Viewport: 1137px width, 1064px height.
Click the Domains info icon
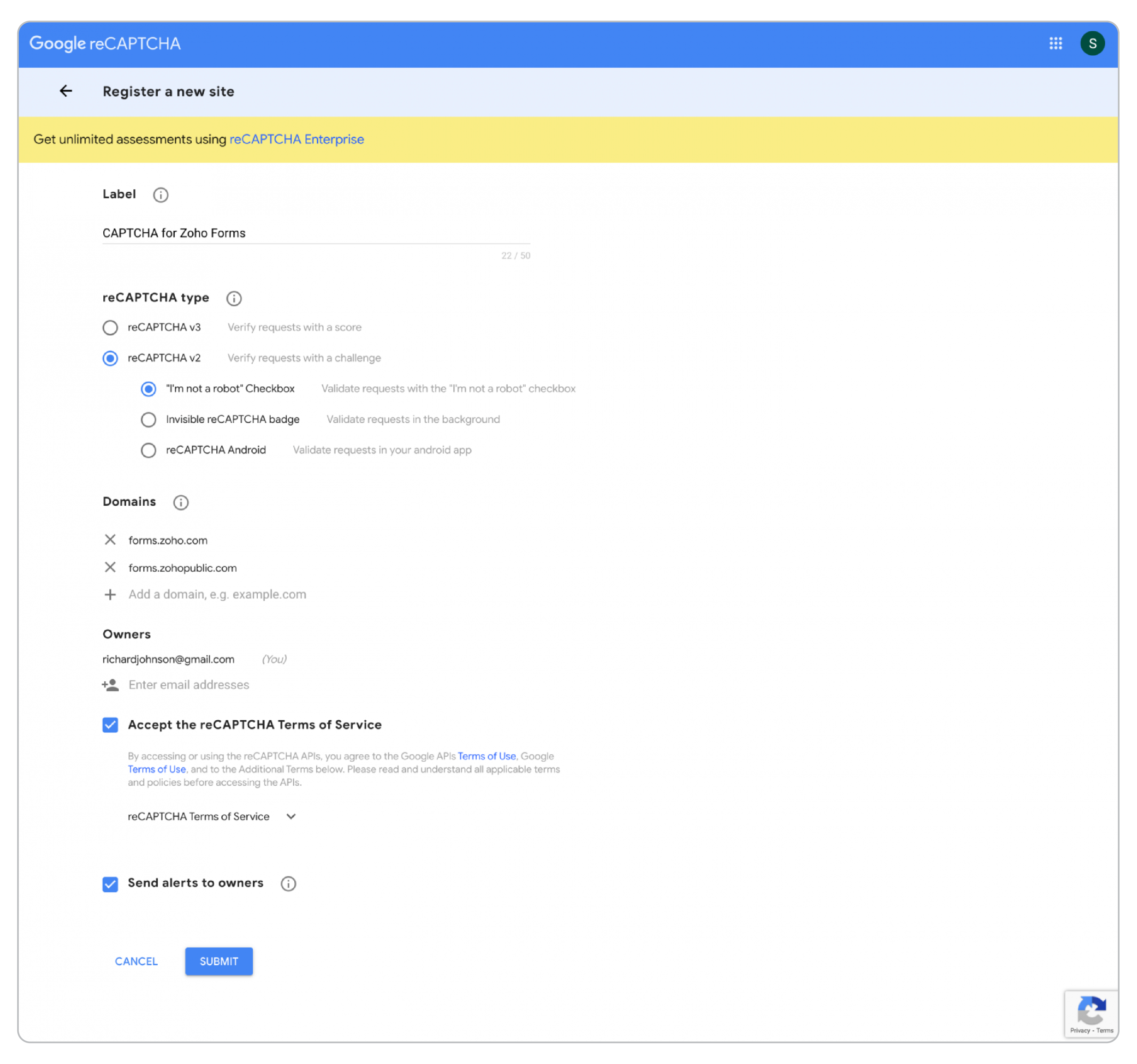[181, 502]
